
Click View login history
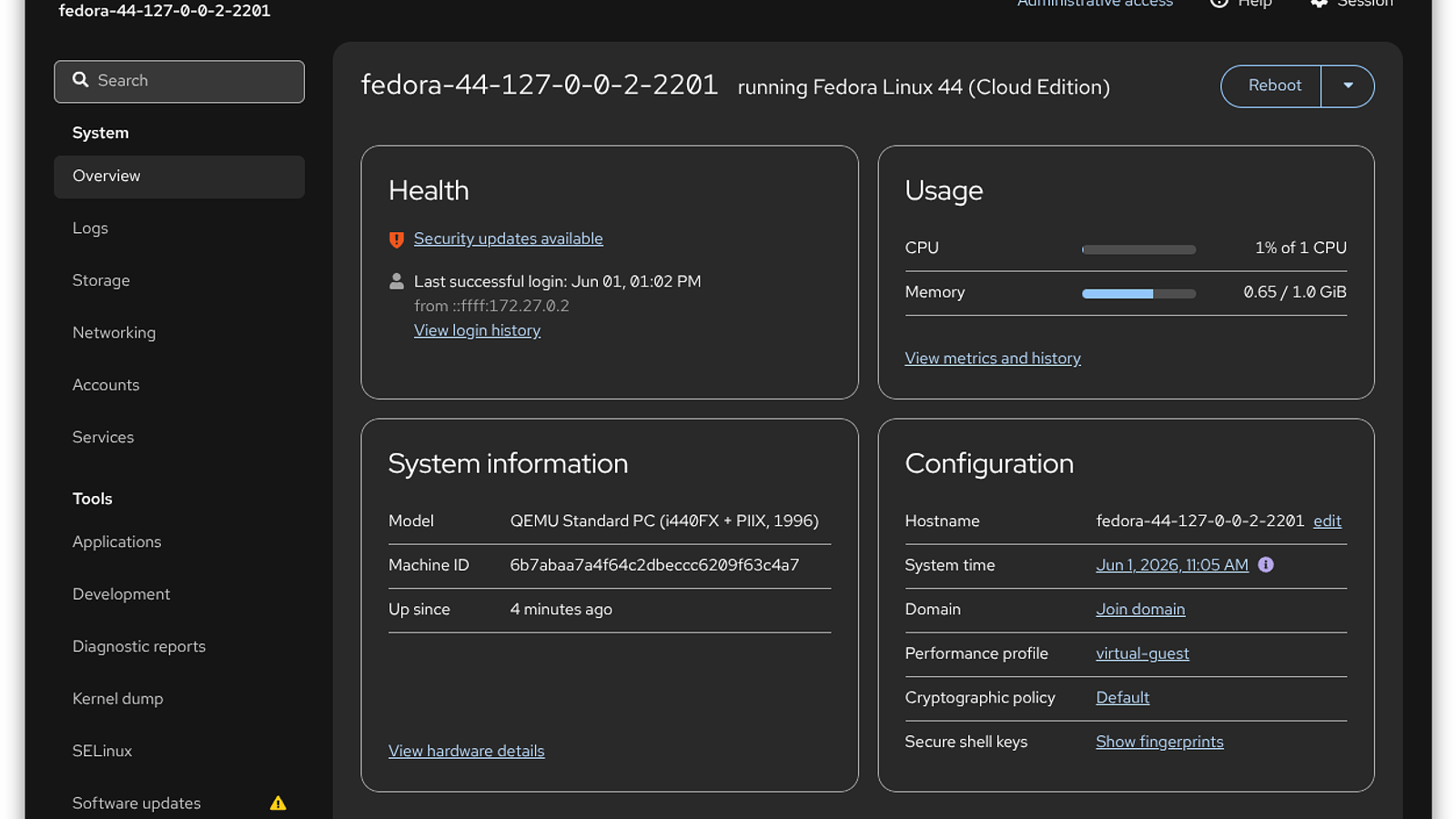tap(477, 330)
